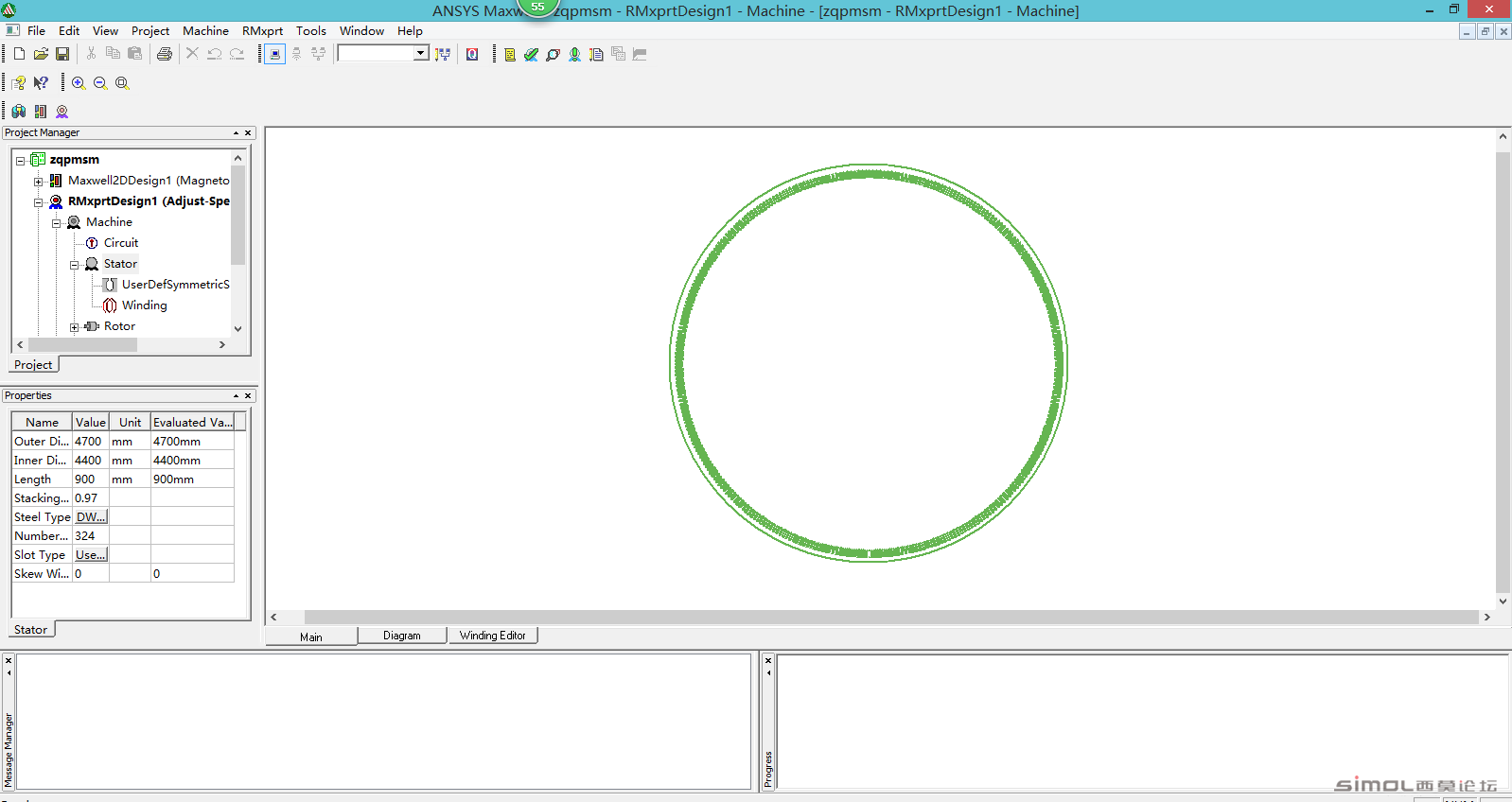
Task: Insert Maxwell 3D design icon in third toolbar row
Action: click(x=19, y=112)
